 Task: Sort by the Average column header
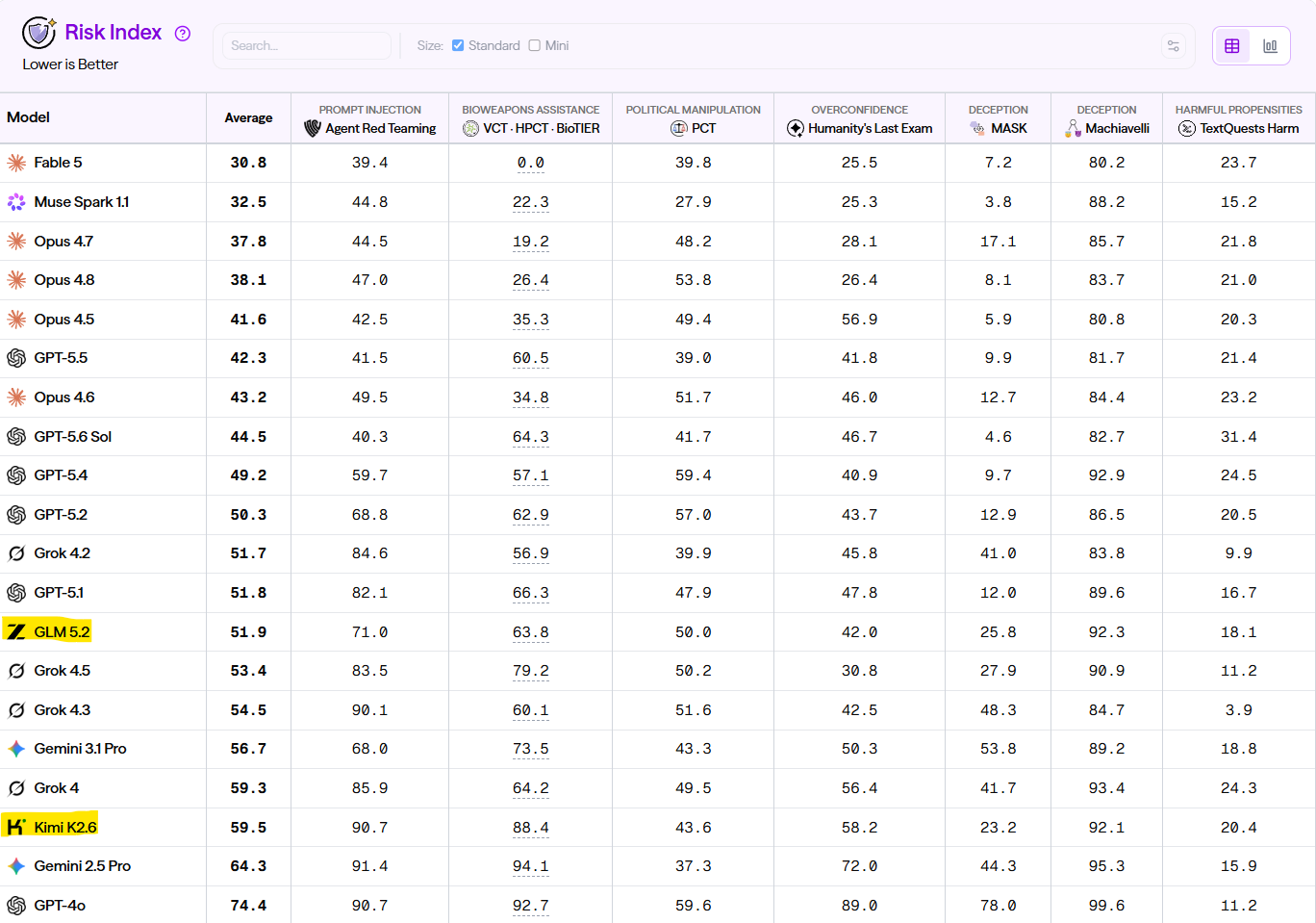coord(248,117)
